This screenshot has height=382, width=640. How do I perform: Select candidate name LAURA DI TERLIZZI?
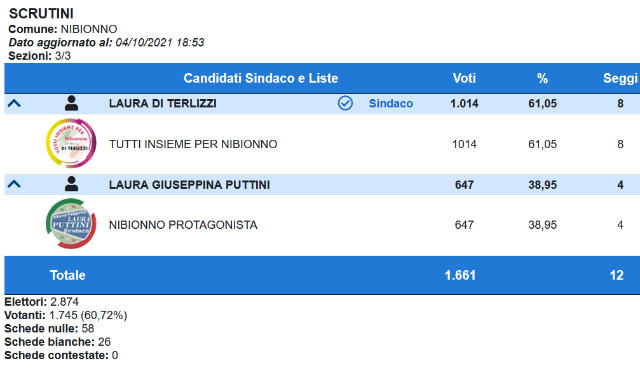tap(162, 103)
